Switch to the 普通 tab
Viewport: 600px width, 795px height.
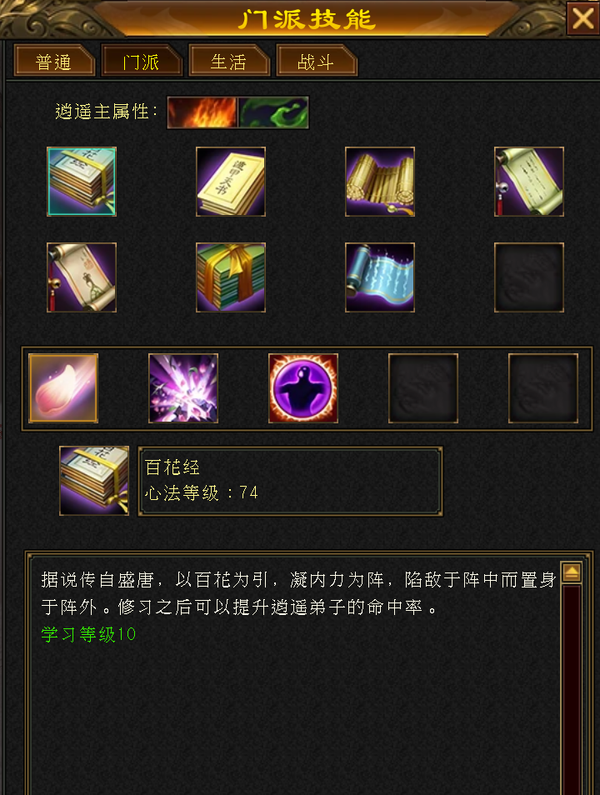click(x=54, y=60)
